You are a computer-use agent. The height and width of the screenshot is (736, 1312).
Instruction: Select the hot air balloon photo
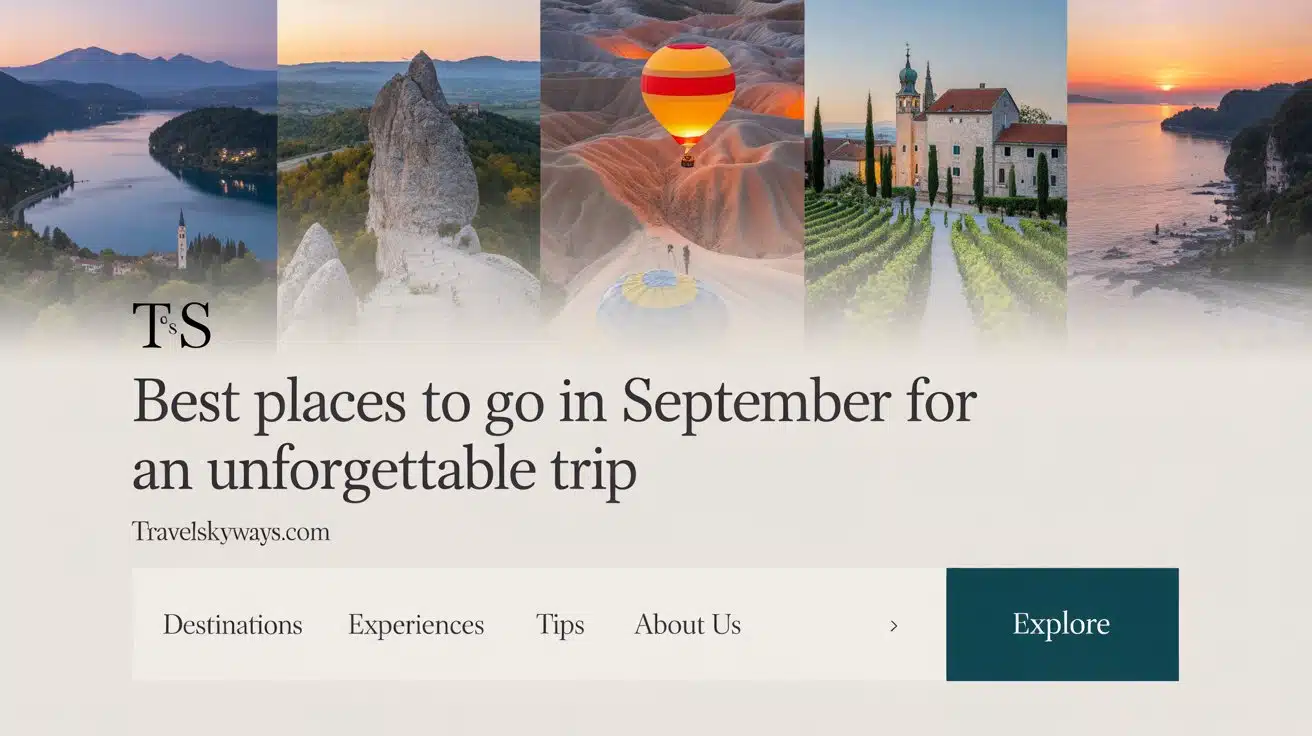[673, 150]
